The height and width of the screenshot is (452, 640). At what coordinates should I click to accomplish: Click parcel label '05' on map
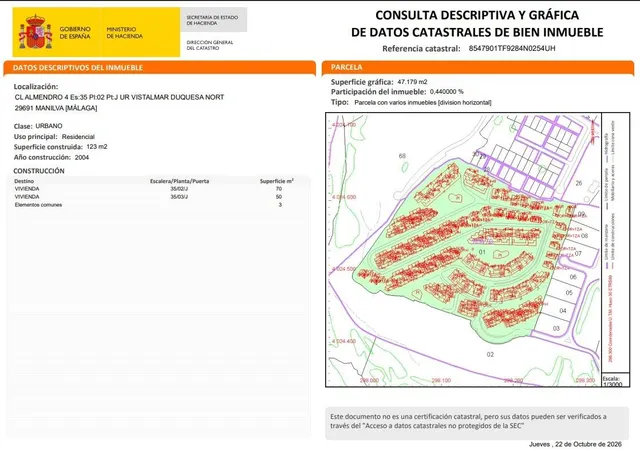tap(569, 293)
